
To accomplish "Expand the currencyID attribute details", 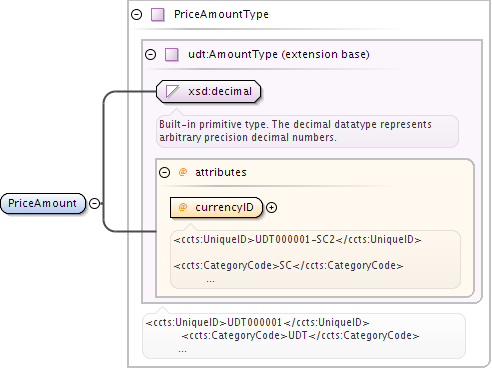I will (x=272, y=207).
